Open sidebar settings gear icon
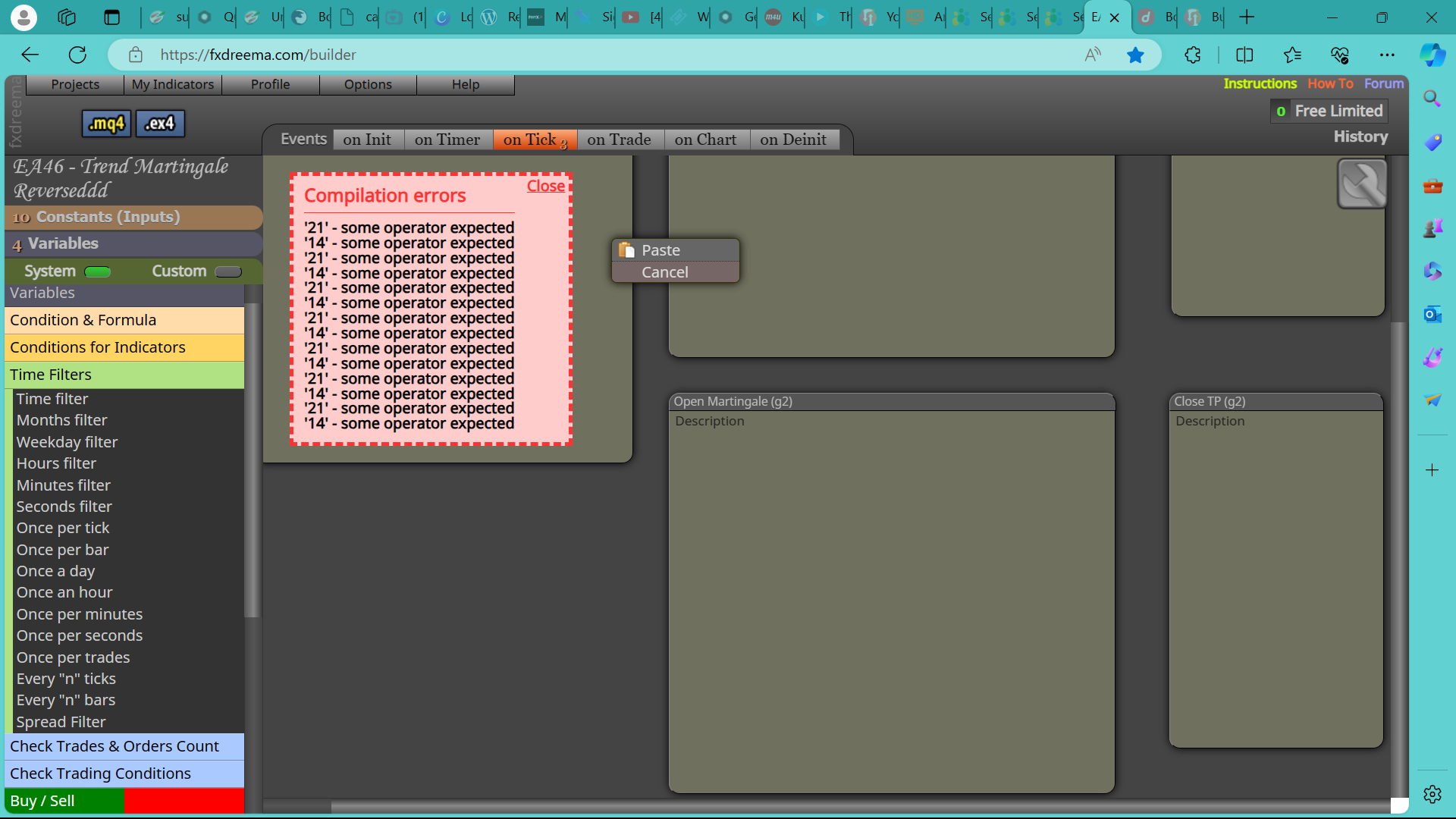Screen dimensions: 1456x819 (x=1432, y=794)
